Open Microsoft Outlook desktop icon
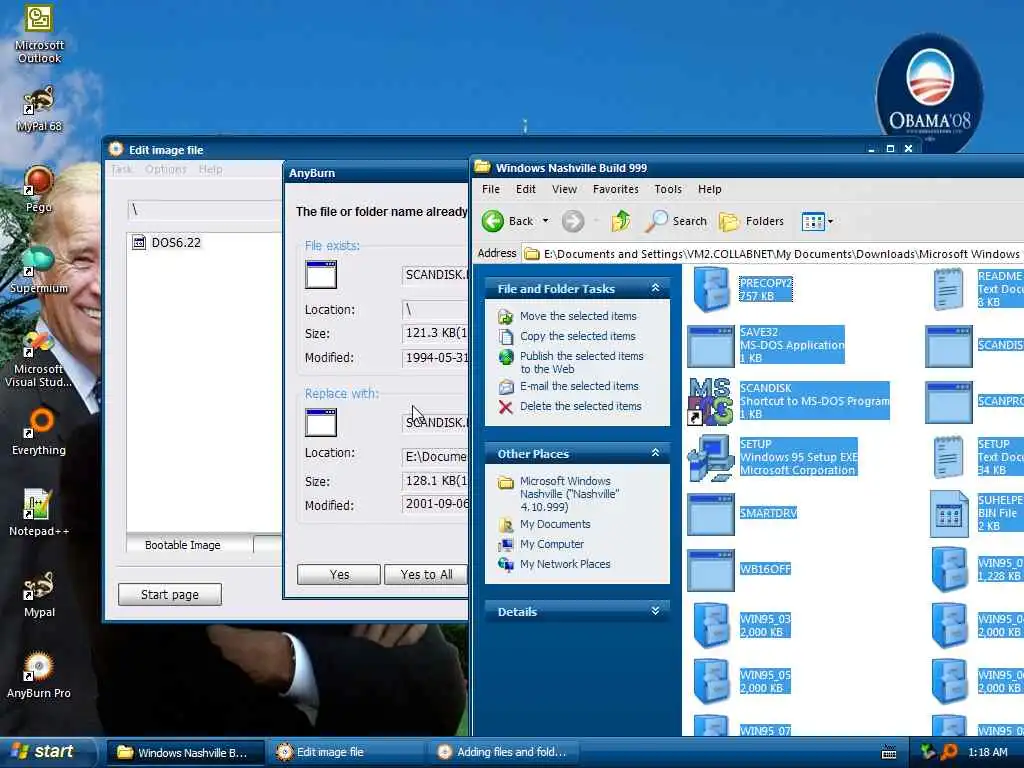 tap(39, 33)
